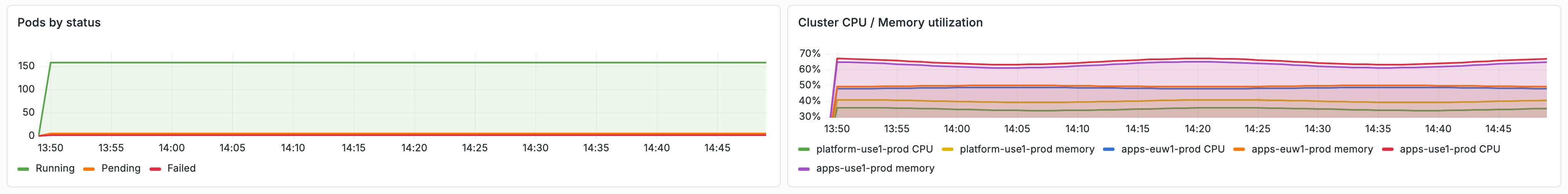The height and width of the screenshot is (194, 1568).
Task: Click red swatch for apps-use1-prod CPU
Action: (x=1387, y=150)
